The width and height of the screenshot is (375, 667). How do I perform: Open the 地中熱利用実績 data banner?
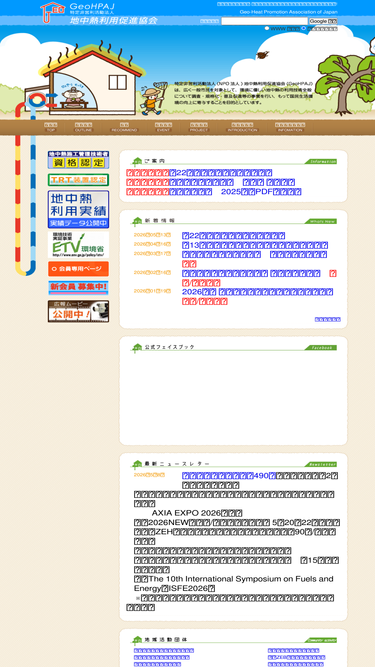pyautogui.click(x=78, y=209)
